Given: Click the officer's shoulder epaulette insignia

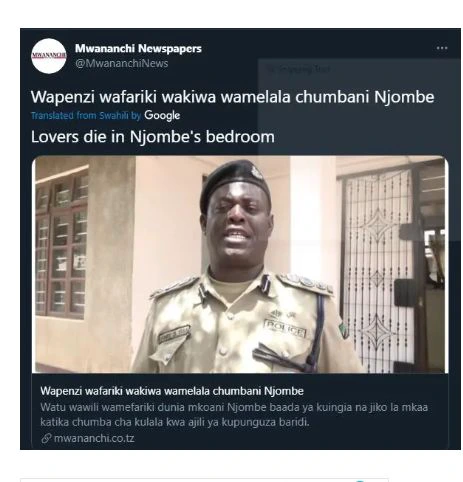Looking at the screenshot, I should pyautogui.click(x=307, y=283).
